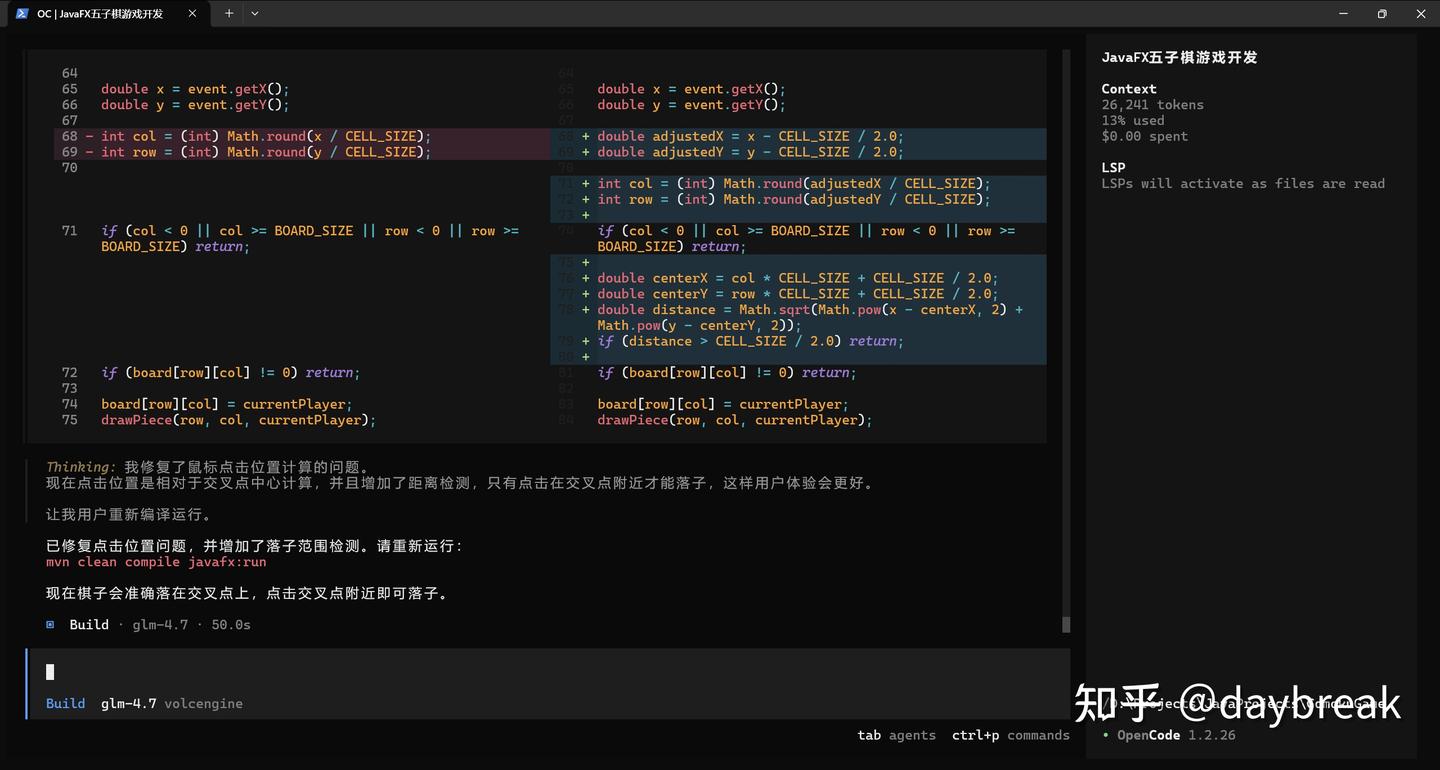Screen dimensions: 1440x770
Task: Click removed line 'int col = (int) Math.round(x / CELL_SIZE)'
Action: click(266, 137)
